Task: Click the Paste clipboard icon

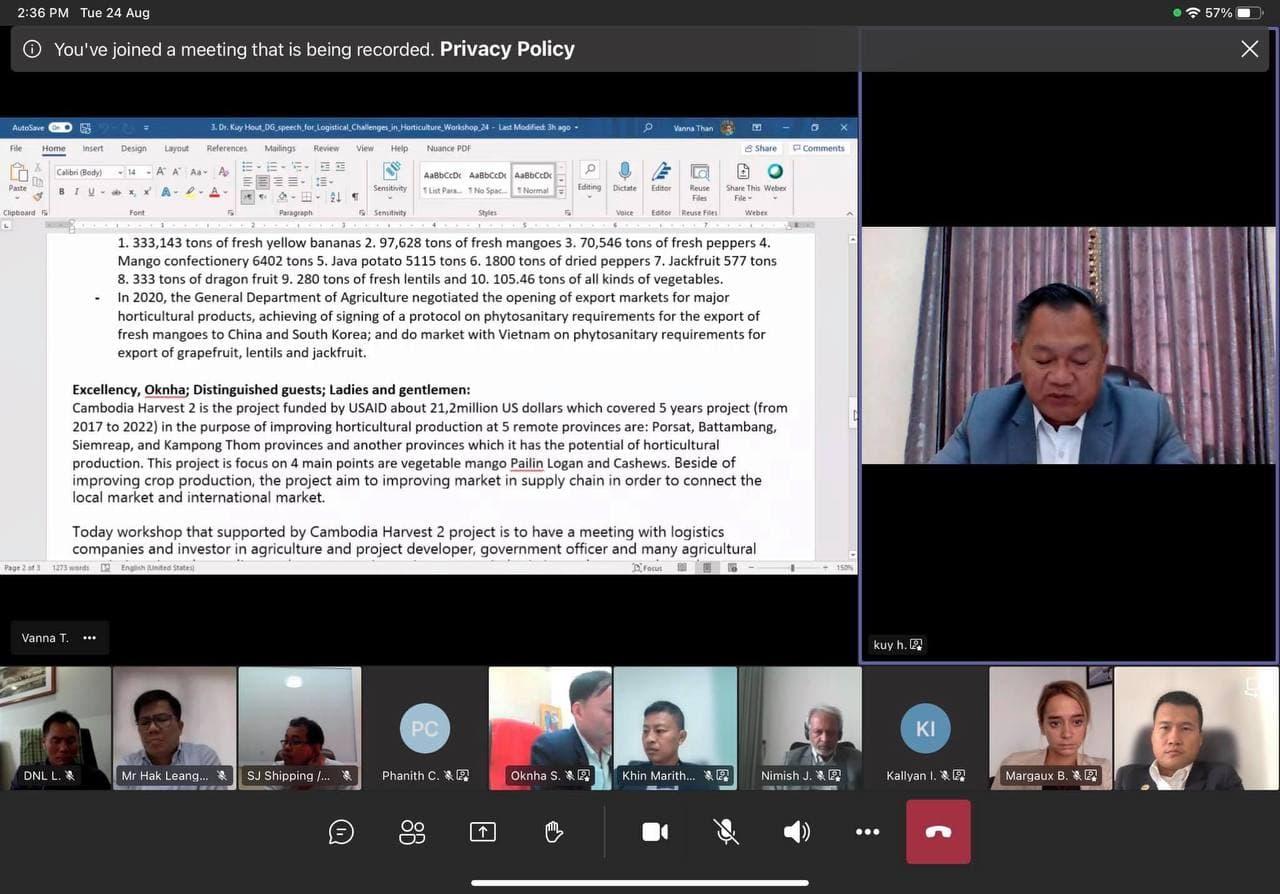Action: [18, 172]
